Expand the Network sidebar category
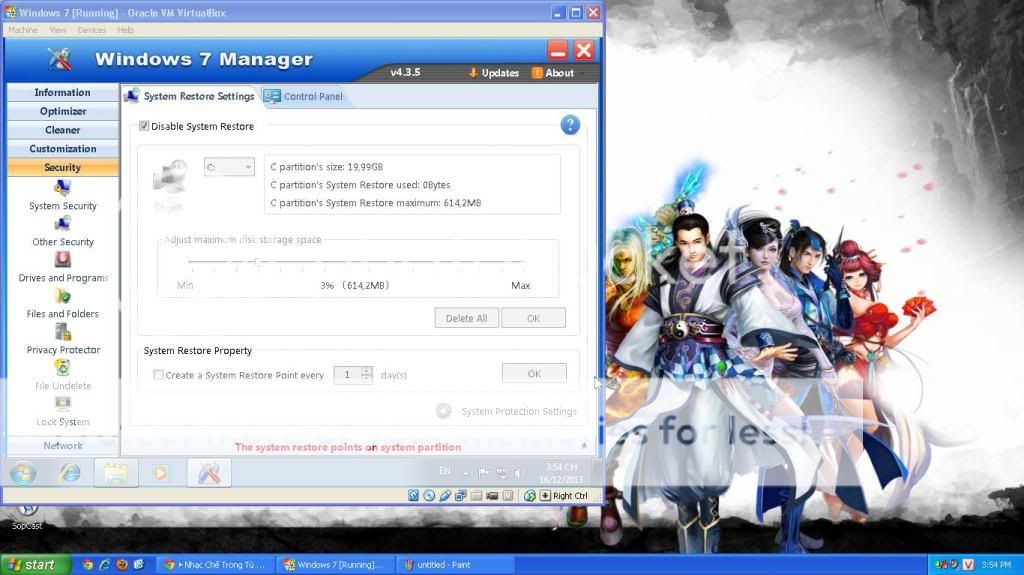Image resolution: width=1024 pixels, height=575 pixels. tap(62, 446)
